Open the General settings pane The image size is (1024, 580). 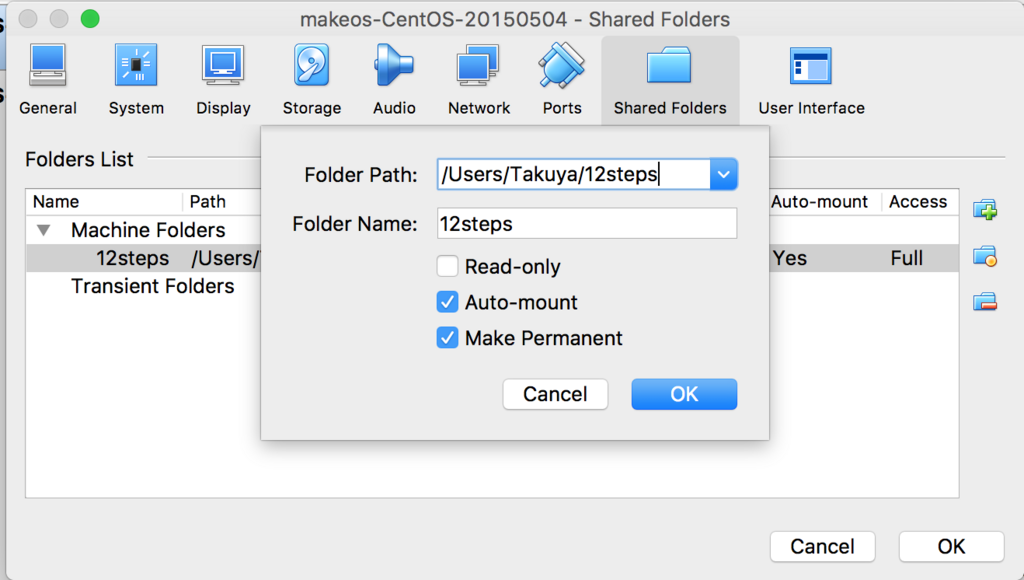(48, 80)
